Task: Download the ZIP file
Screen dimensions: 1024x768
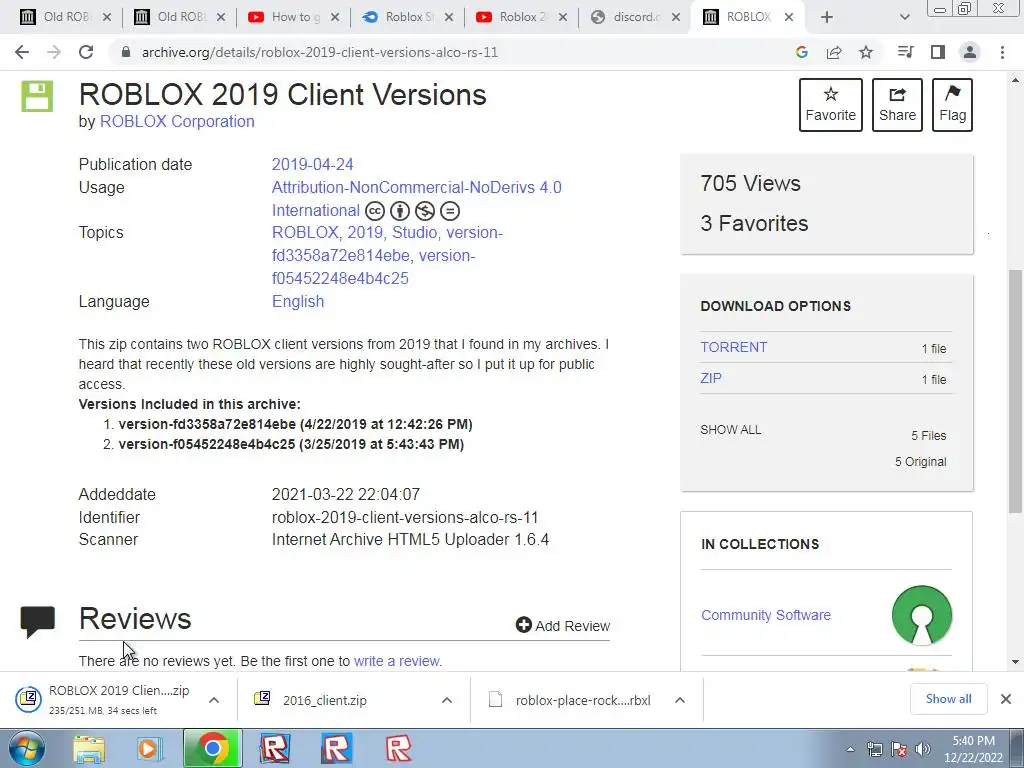Action: pyautogui.click(x=711, y=378)
